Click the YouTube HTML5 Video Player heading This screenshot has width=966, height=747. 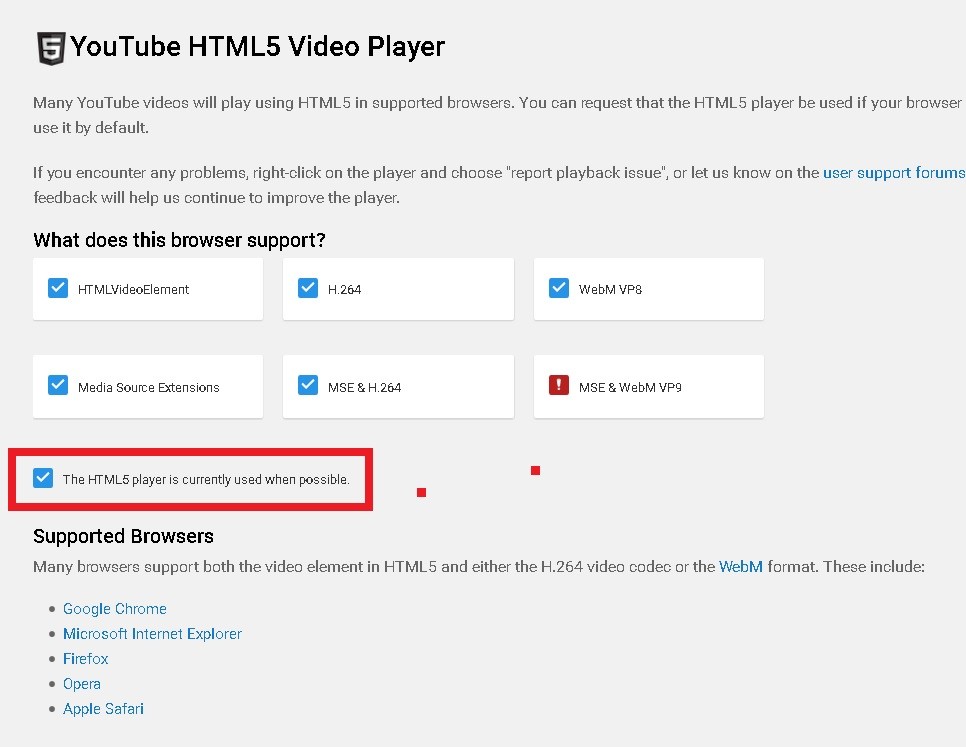click(258, 47)
